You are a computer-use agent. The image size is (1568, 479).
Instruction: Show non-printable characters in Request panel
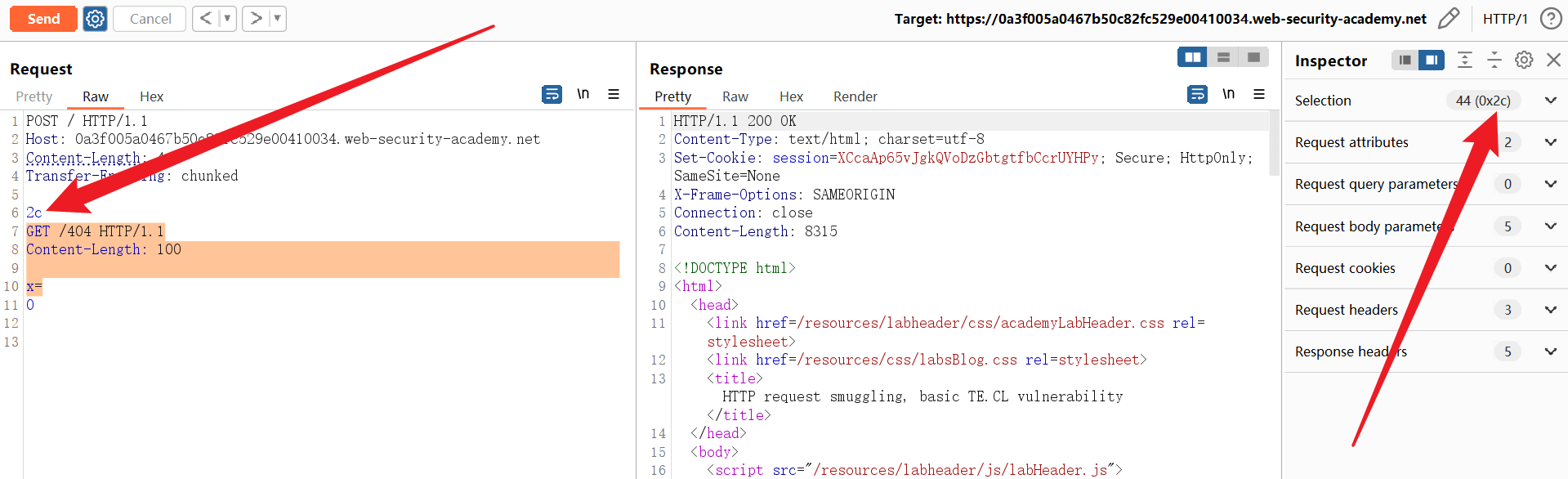583,95
